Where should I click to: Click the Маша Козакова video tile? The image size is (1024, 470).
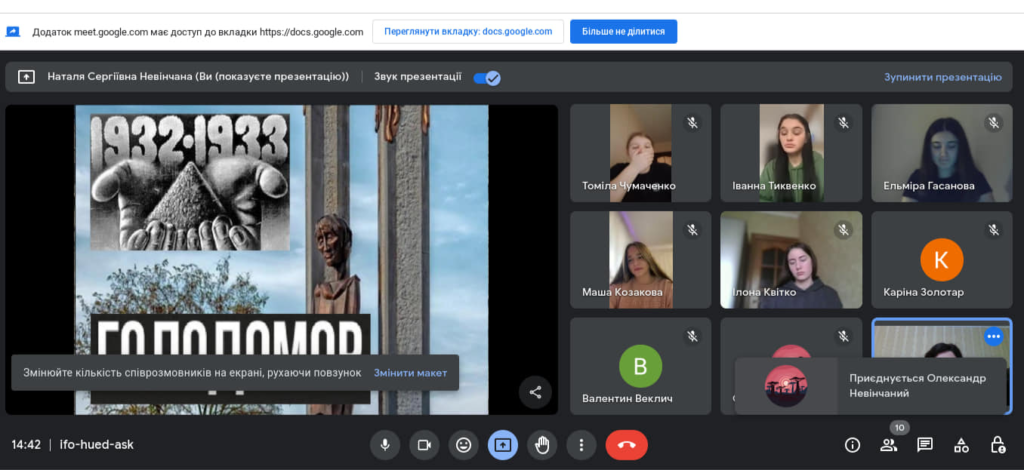coord(640,260)
